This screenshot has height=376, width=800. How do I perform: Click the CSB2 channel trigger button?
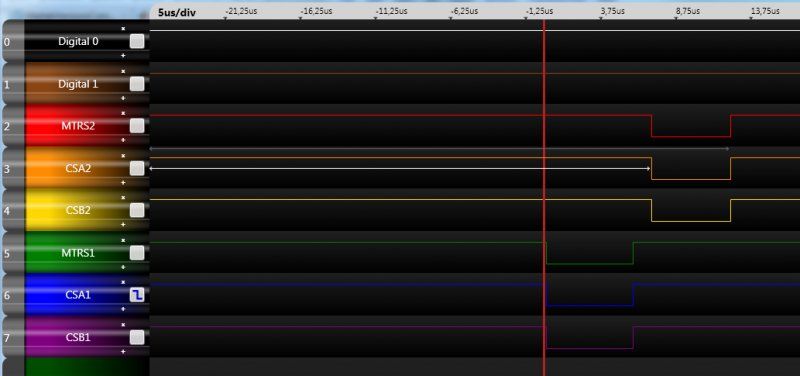coord(137,210)
